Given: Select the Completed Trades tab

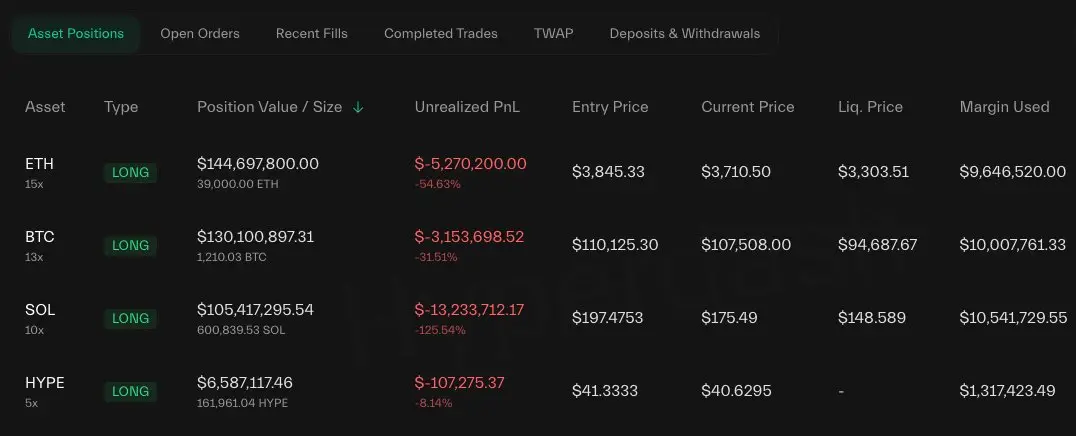Looking at the screenshot, I should [x=441, y=33].
